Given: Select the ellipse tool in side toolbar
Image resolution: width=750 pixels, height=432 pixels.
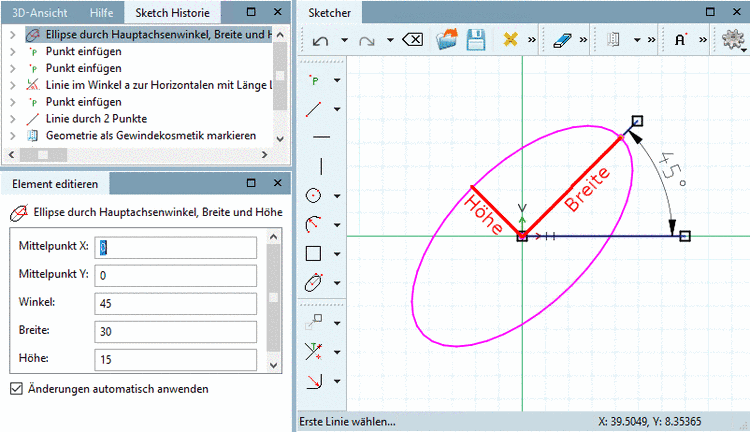Looking at the screenshot, I should pyautogui.click(x=313, y=282).
